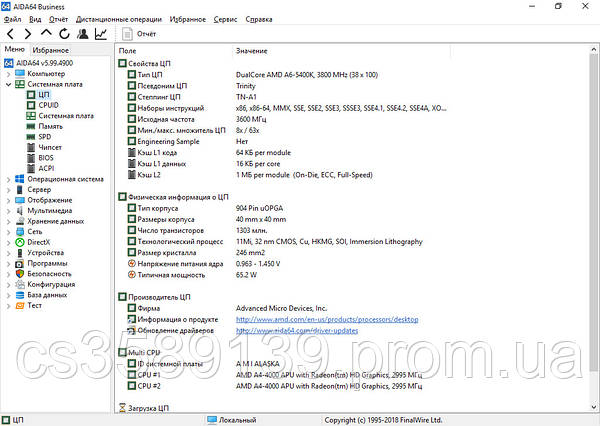Open the graph chart toolbar icon
The width and height of the screenshot is (600, 426).
pos(101,34)
